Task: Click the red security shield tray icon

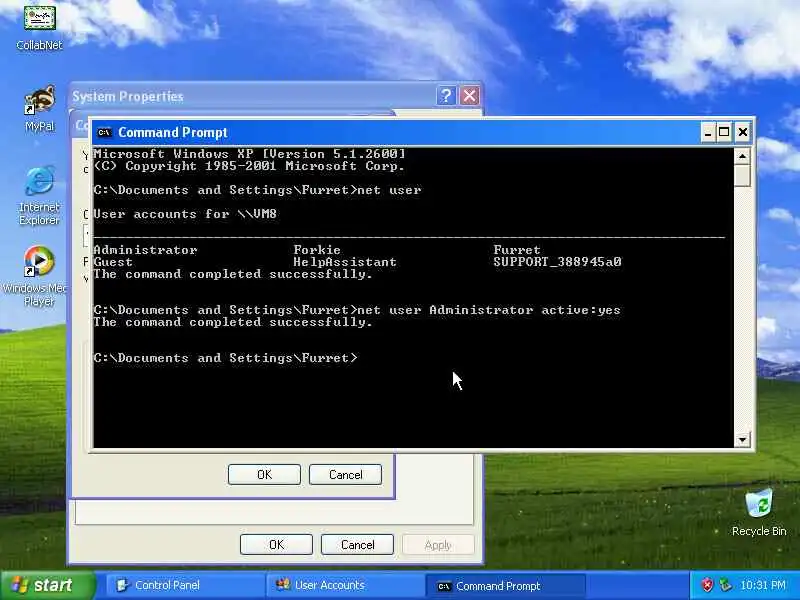Action: (x=708, y=585)
